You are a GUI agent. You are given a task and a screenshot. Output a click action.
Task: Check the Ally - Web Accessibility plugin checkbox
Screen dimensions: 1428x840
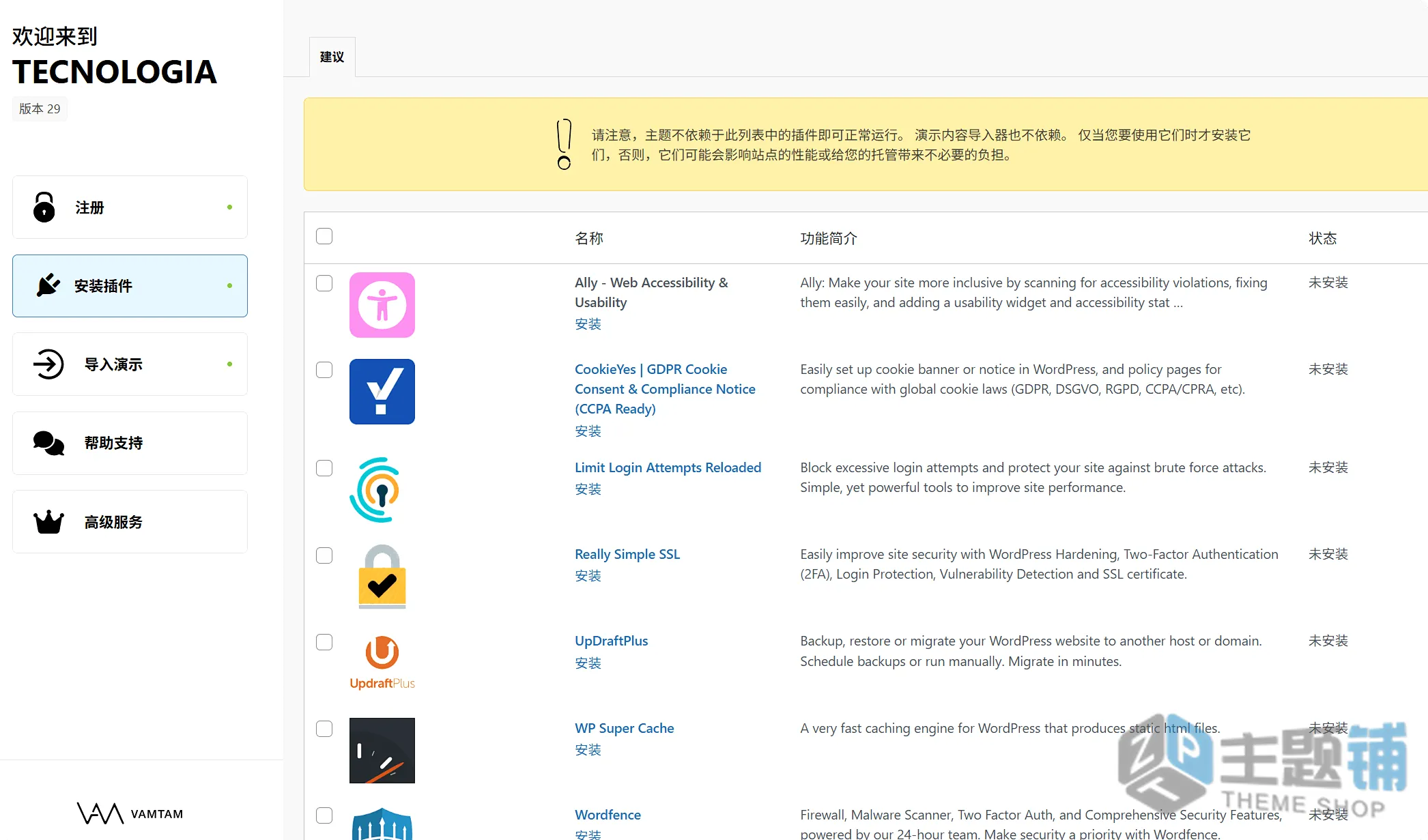coord(324,283)
